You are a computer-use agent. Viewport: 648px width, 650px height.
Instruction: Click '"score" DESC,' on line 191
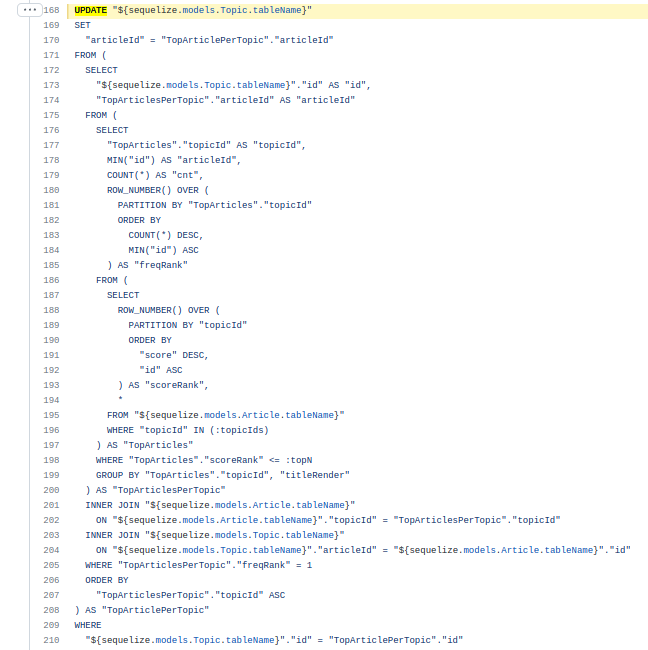[x=174, y=355]
